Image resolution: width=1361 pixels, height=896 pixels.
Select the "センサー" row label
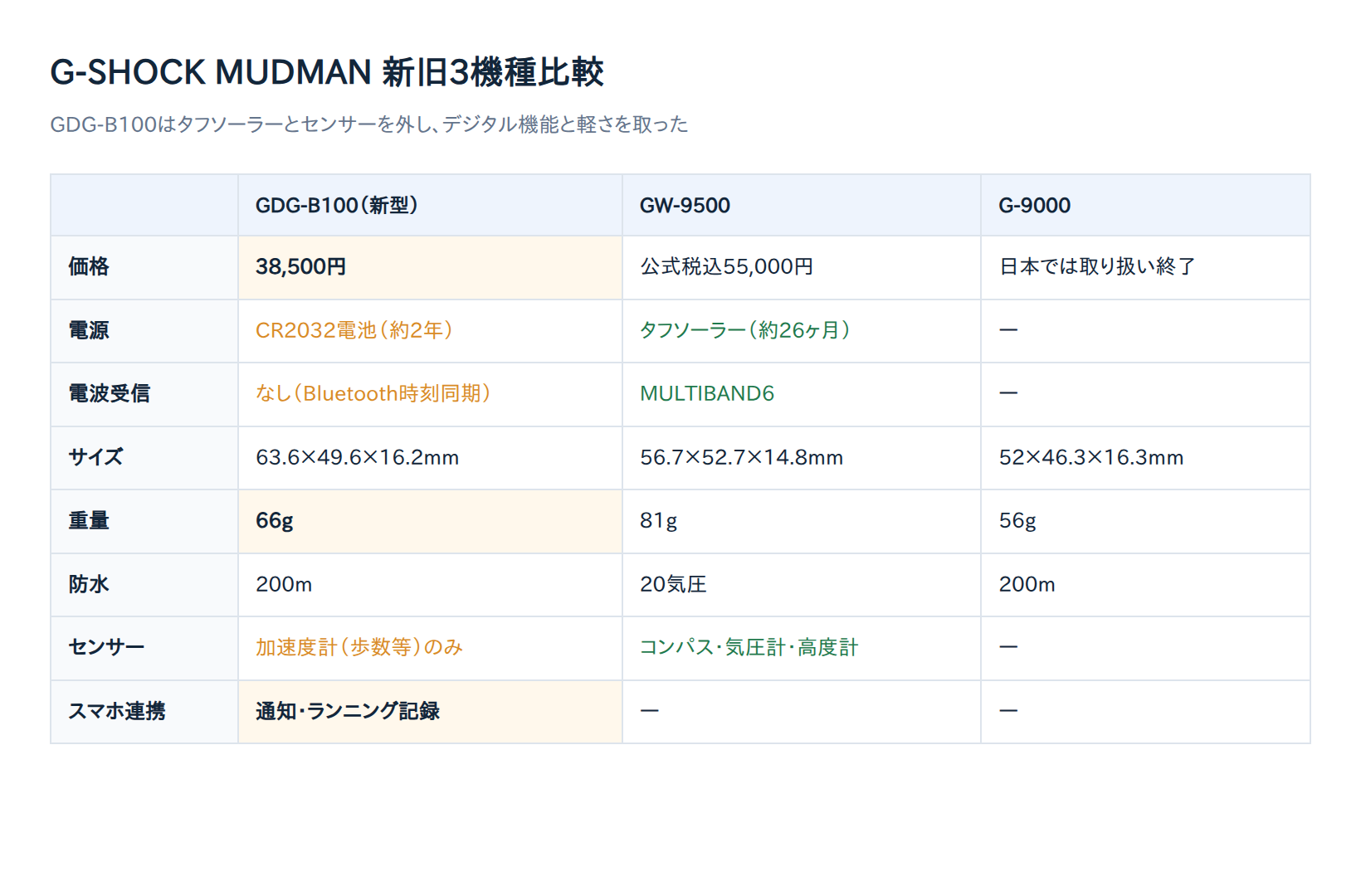coord(144,648)
